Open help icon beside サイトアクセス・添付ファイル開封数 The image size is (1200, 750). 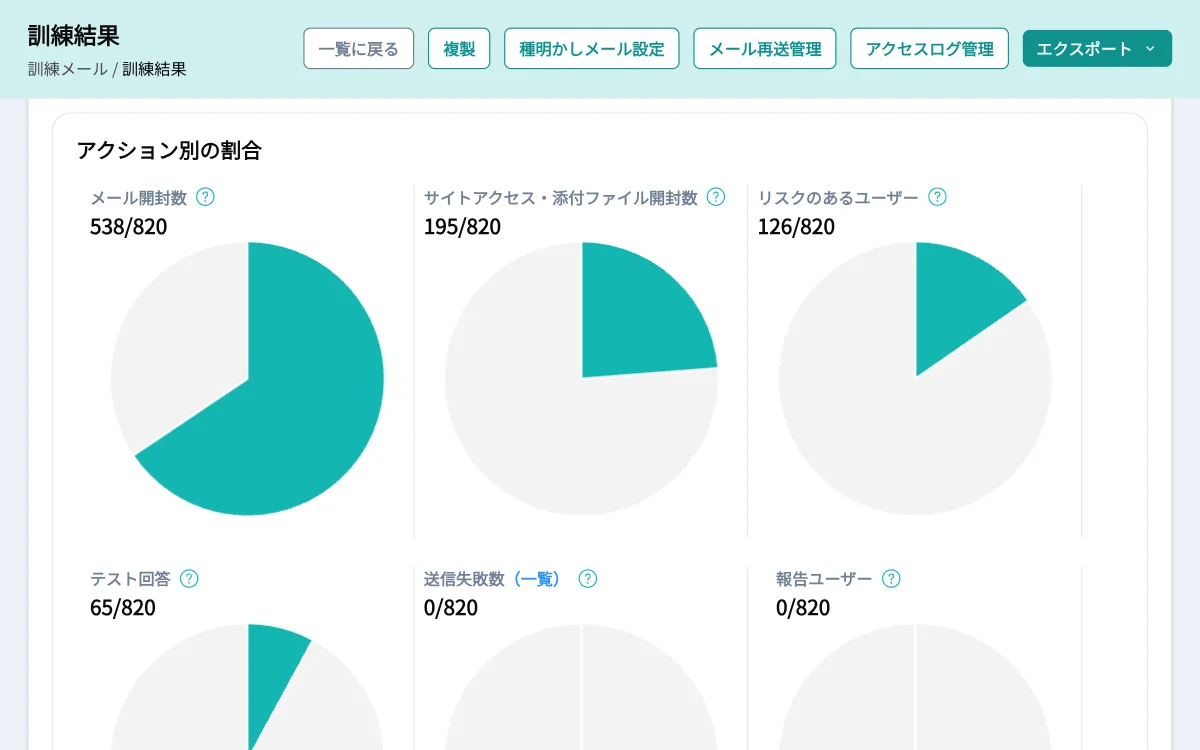click(716, 197)
